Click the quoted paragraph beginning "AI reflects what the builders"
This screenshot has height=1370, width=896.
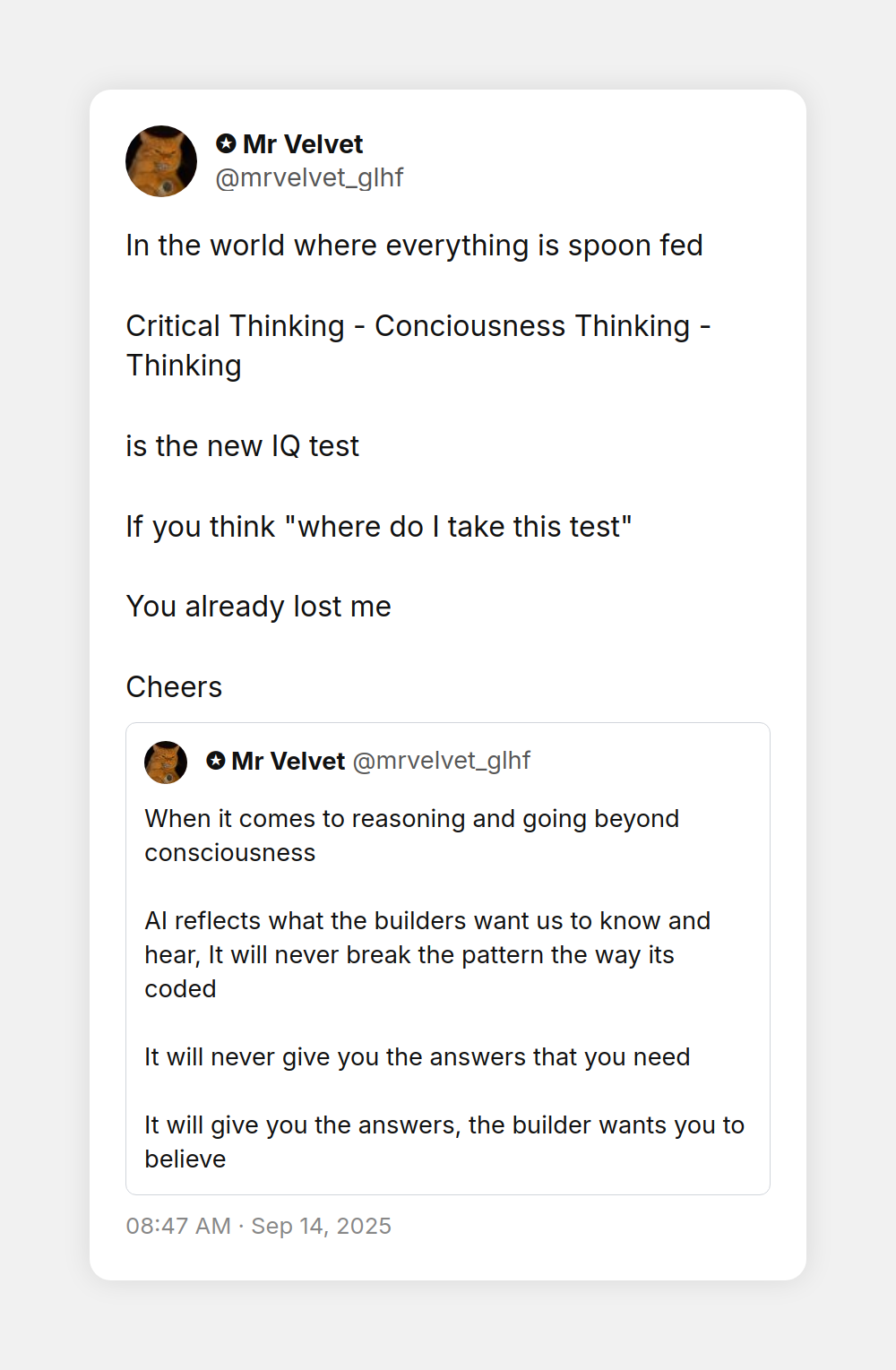coord(427,955)
